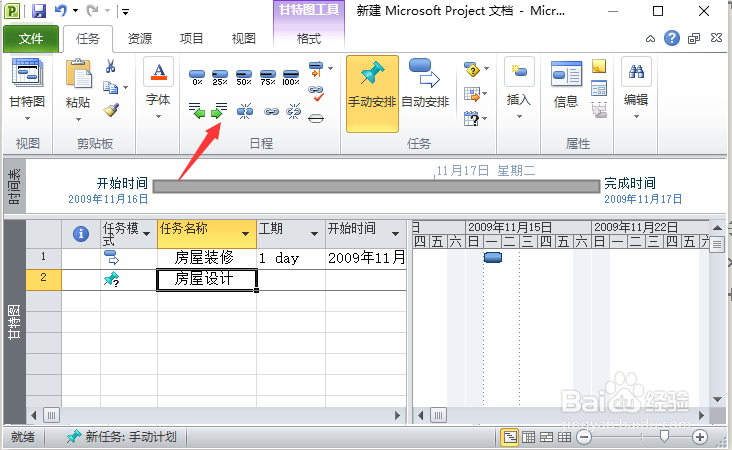Switch to Task Usage view in status bar
The height and width of the screenshot is (450, 732).
coord(528,437)
